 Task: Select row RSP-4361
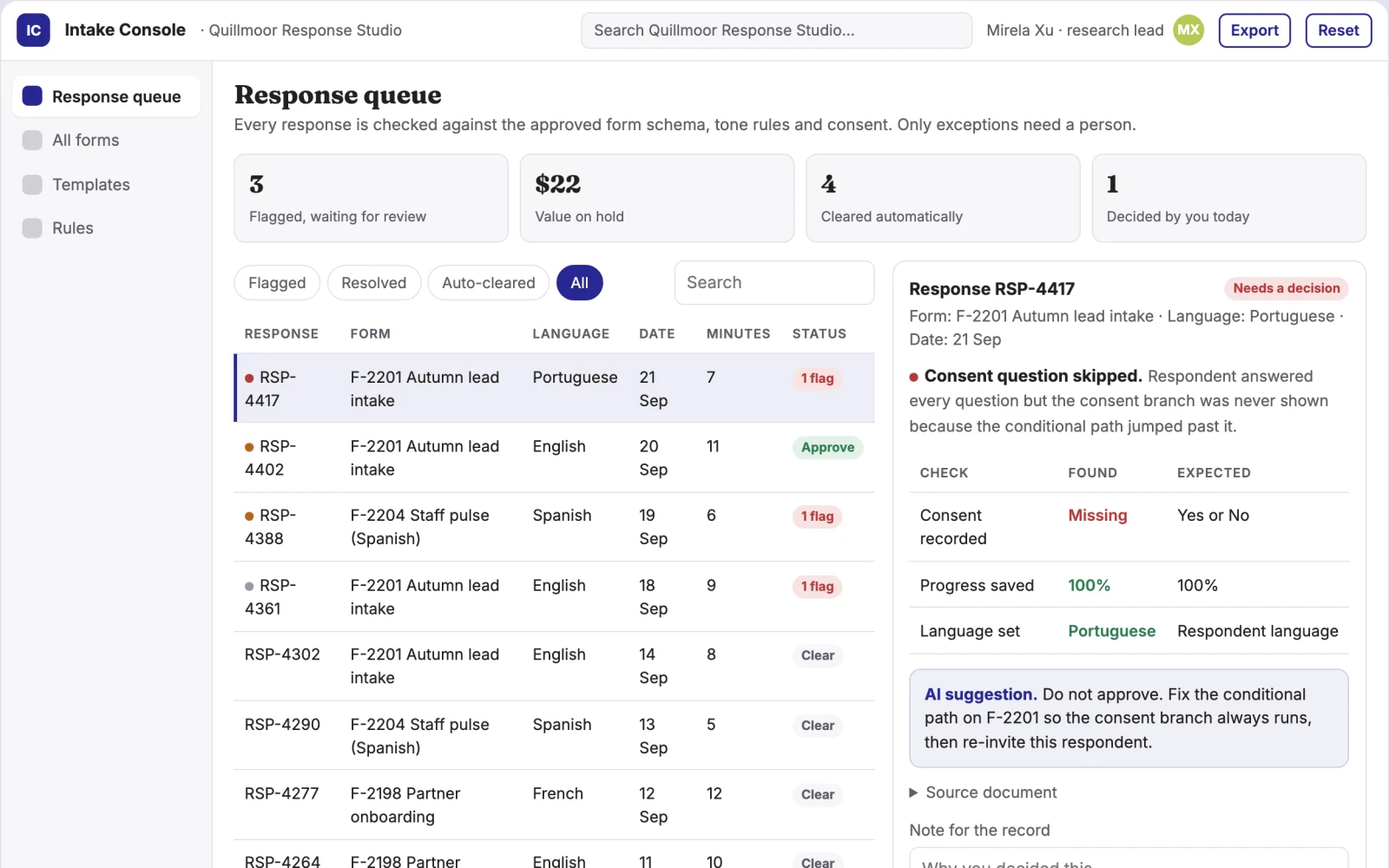(554, 596)
